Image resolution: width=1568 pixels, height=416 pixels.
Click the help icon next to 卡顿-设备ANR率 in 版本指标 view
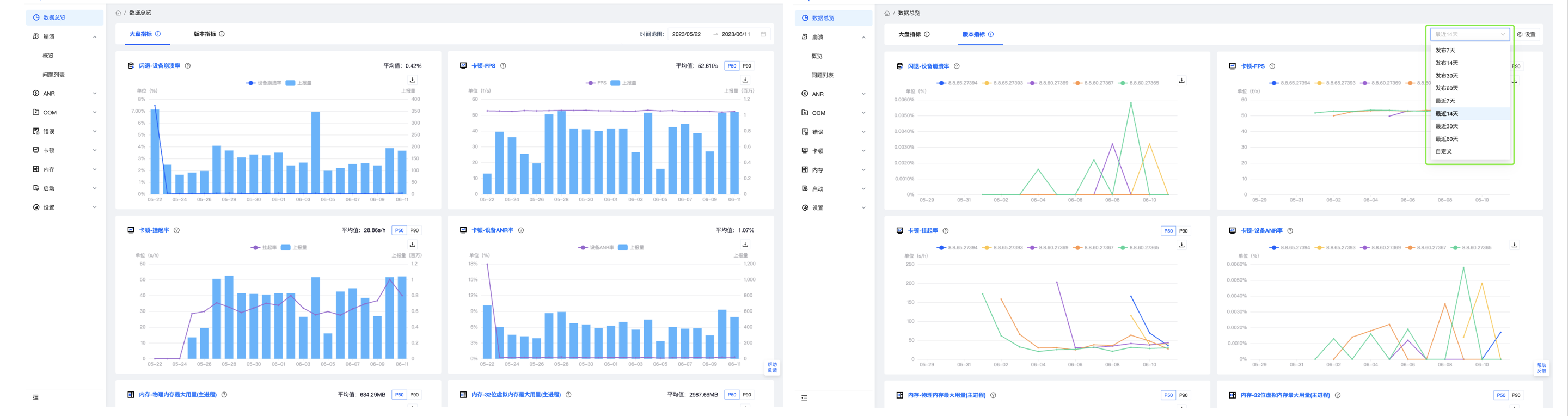pyautogui.click(x=1290, y=231)
